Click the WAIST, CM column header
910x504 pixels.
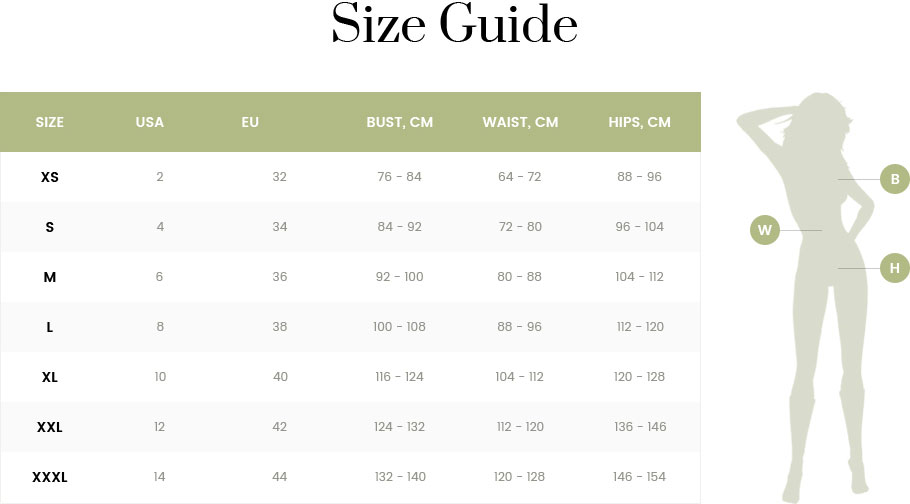coord(520,122)
